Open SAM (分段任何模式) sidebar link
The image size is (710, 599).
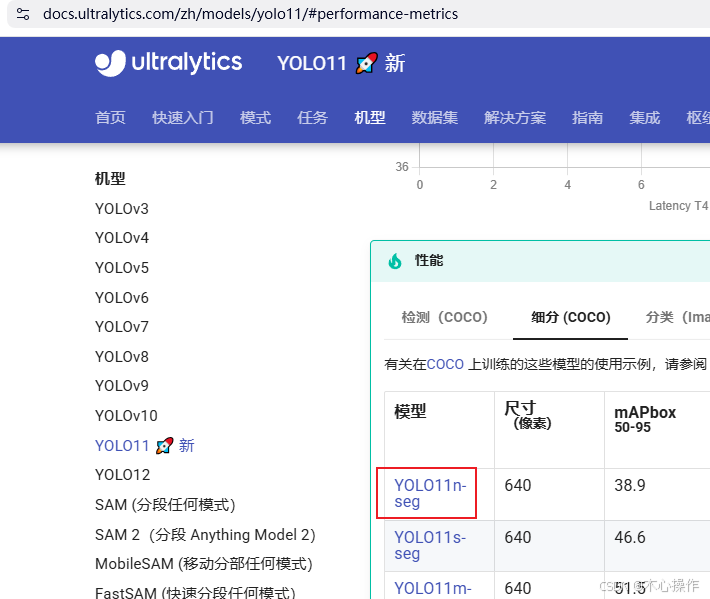[x=165, y=504]
